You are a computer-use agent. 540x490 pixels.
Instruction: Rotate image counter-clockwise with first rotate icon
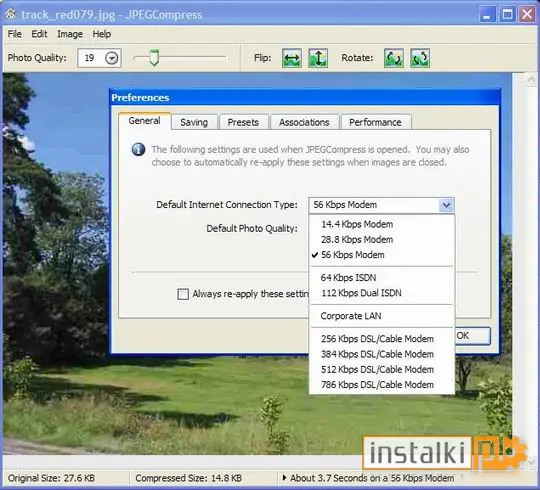tap(394, 58)
